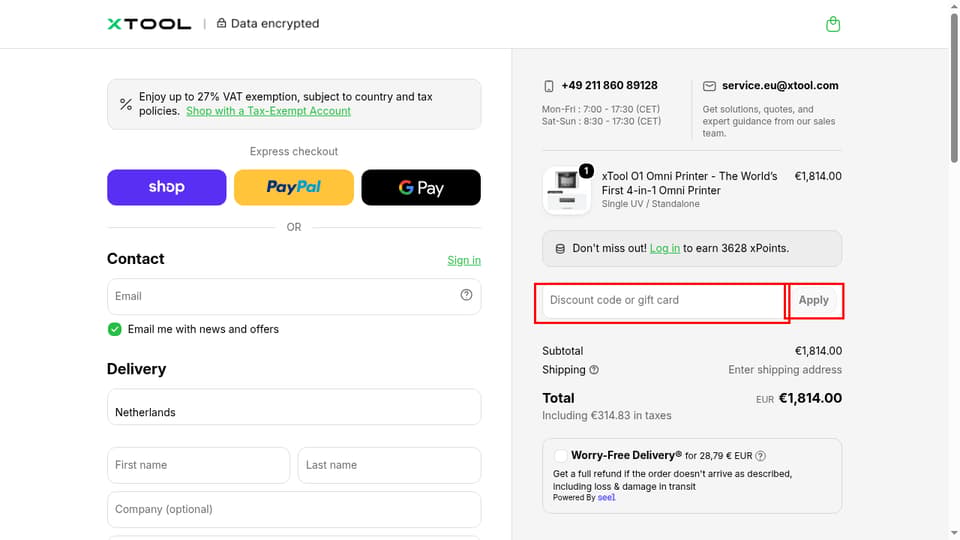Focus the First name field
The image size is (960, 540).
pyautogui.click(x=198, y=465)
